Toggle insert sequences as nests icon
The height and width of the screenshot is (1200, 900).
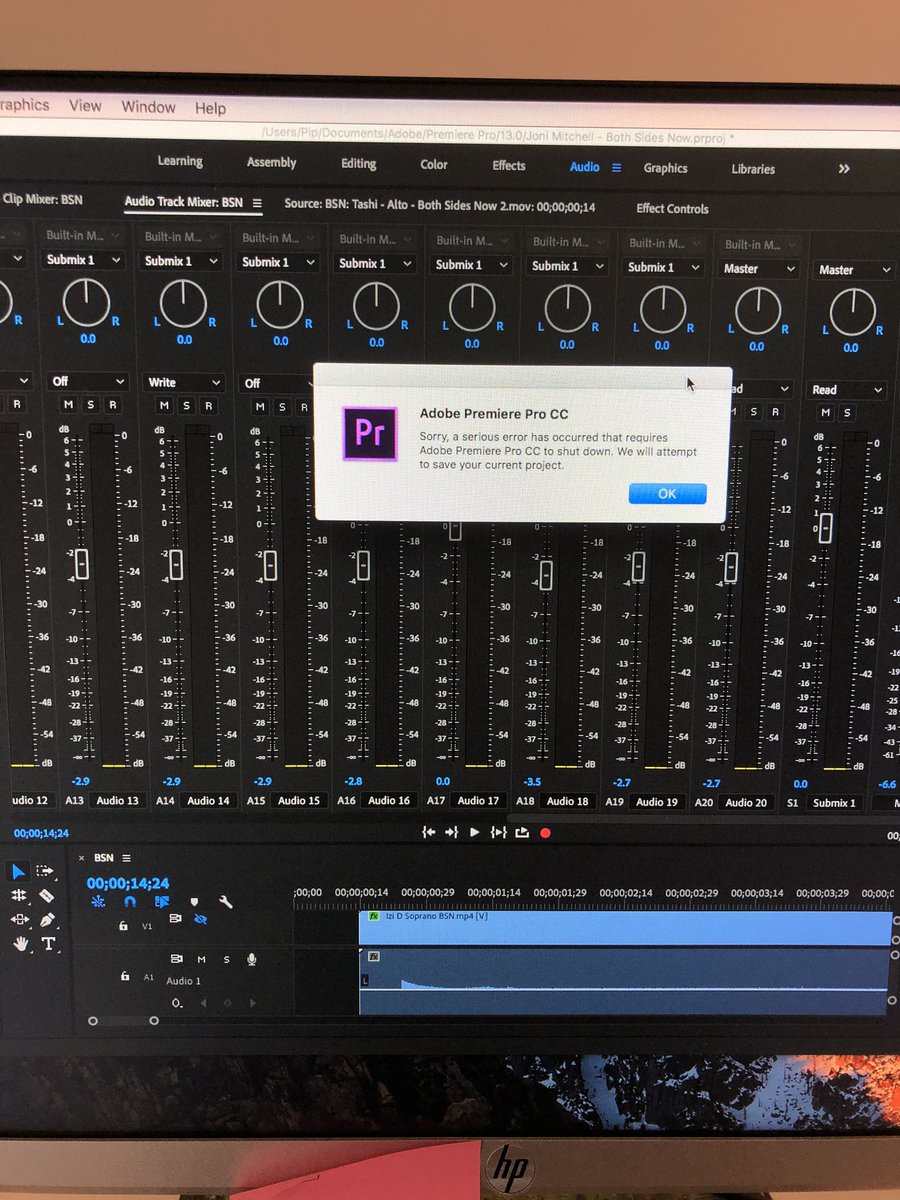(98, 901)
